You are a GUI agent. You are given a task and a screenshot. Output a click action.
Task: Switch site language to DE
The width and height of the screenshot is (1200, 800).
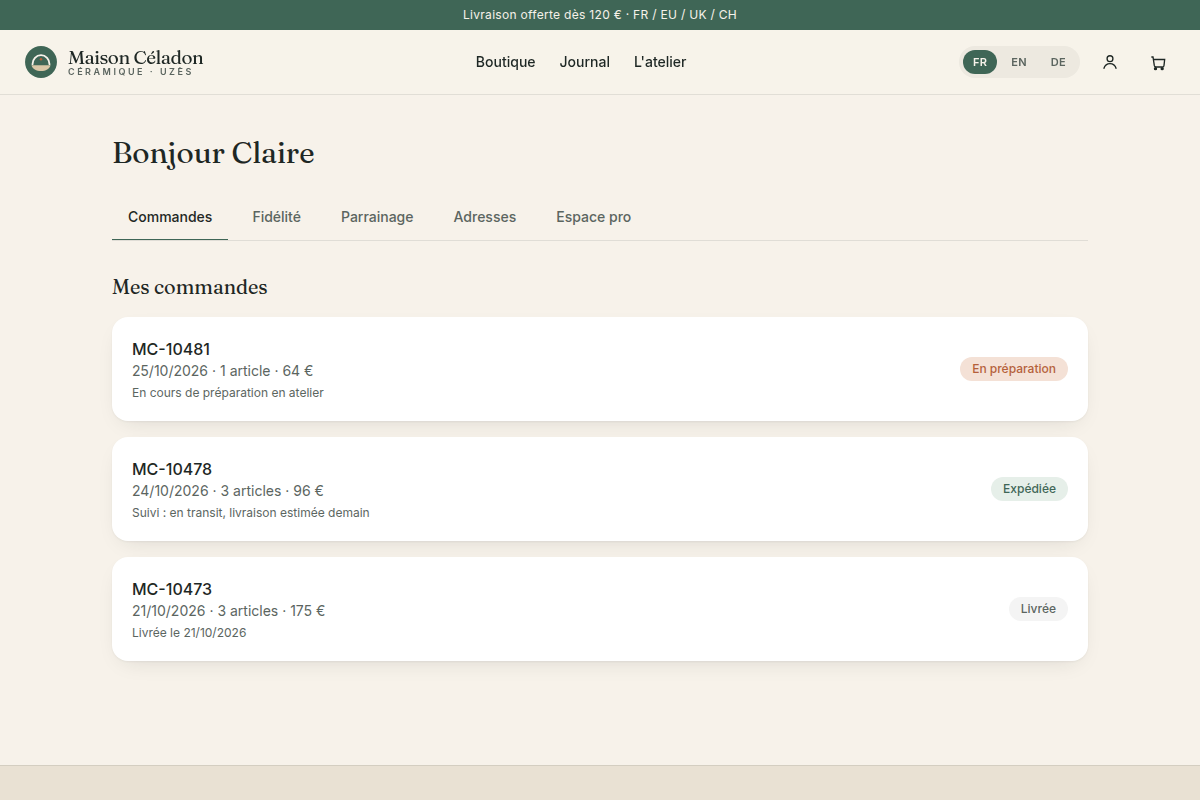(x=1058, y=62)
